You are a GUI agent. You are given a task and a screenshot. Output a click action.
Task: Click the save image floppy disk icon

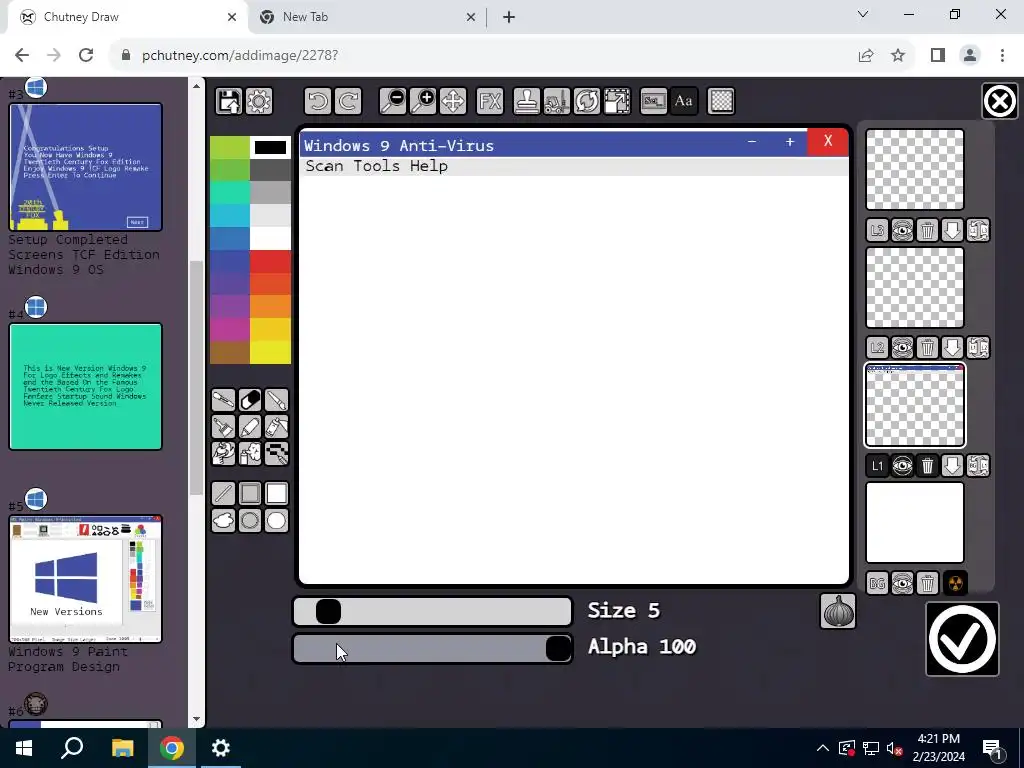(x=229, y=101)
